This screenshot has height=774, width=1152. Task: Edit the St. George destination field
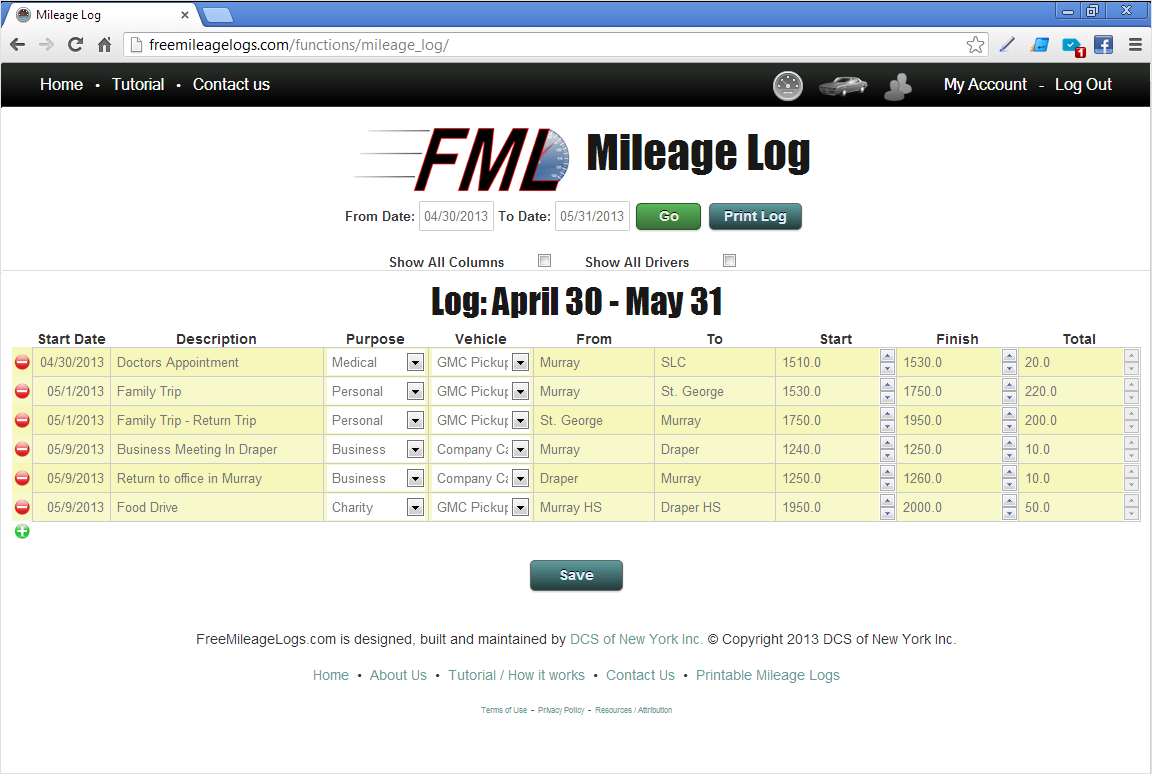715,391
